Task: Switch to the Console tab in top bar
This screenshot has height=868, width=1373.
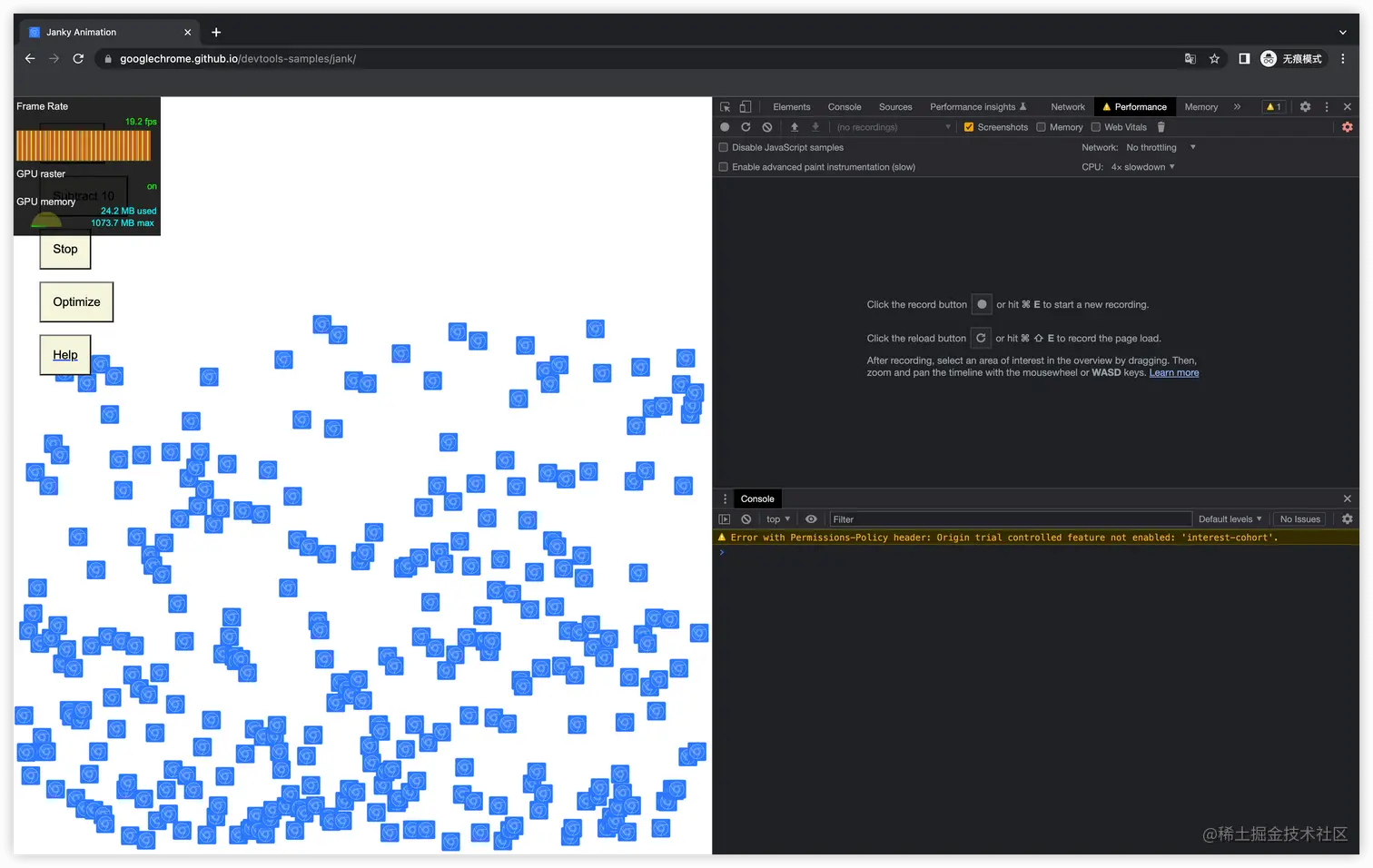Action: click(845, 107)
